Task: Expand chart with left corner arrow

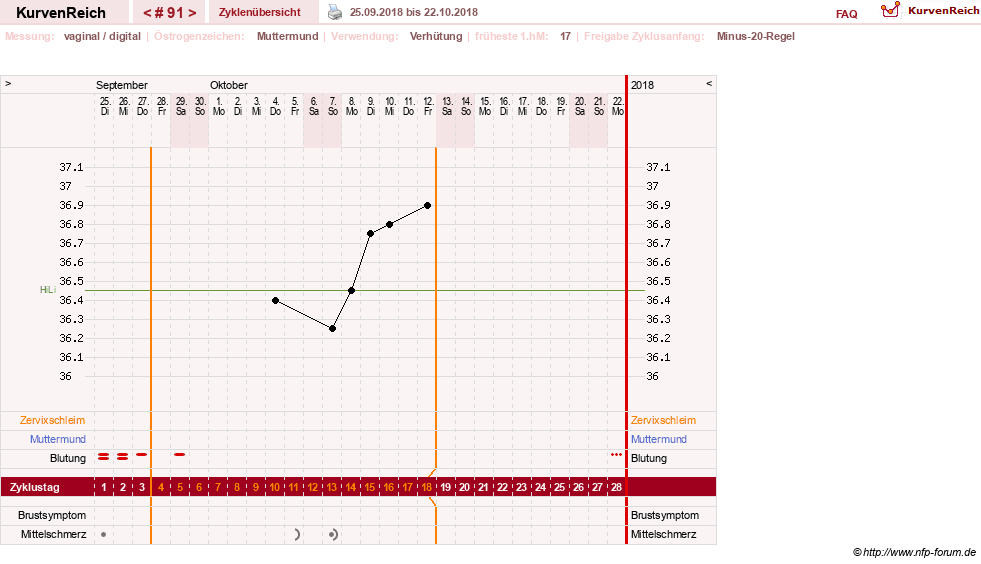Action: tap(8, 83)
